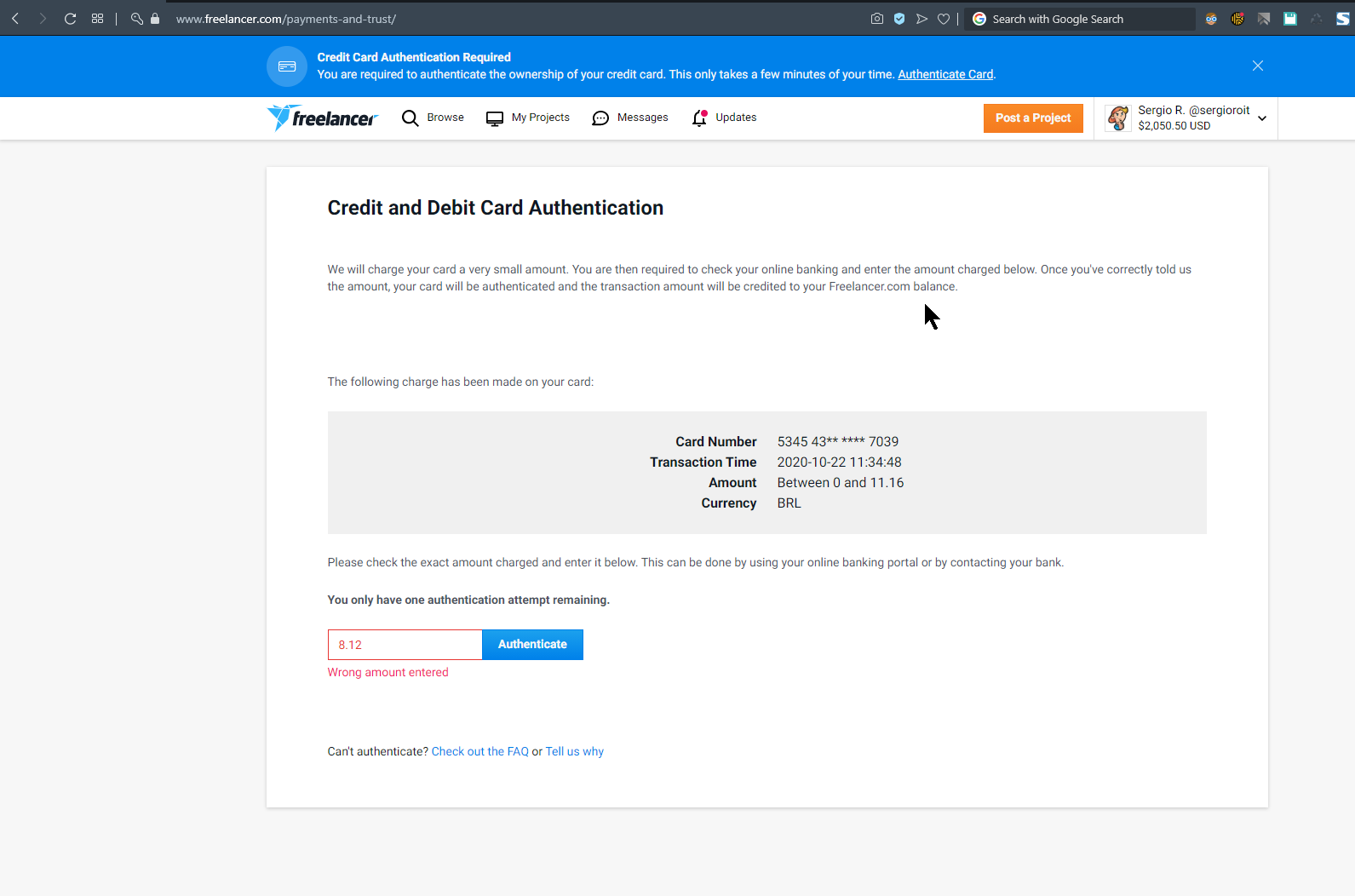Screen dimensions: 1355x896
Task: Open the Check out the FAQ link
Action: (x=480, y=751)
